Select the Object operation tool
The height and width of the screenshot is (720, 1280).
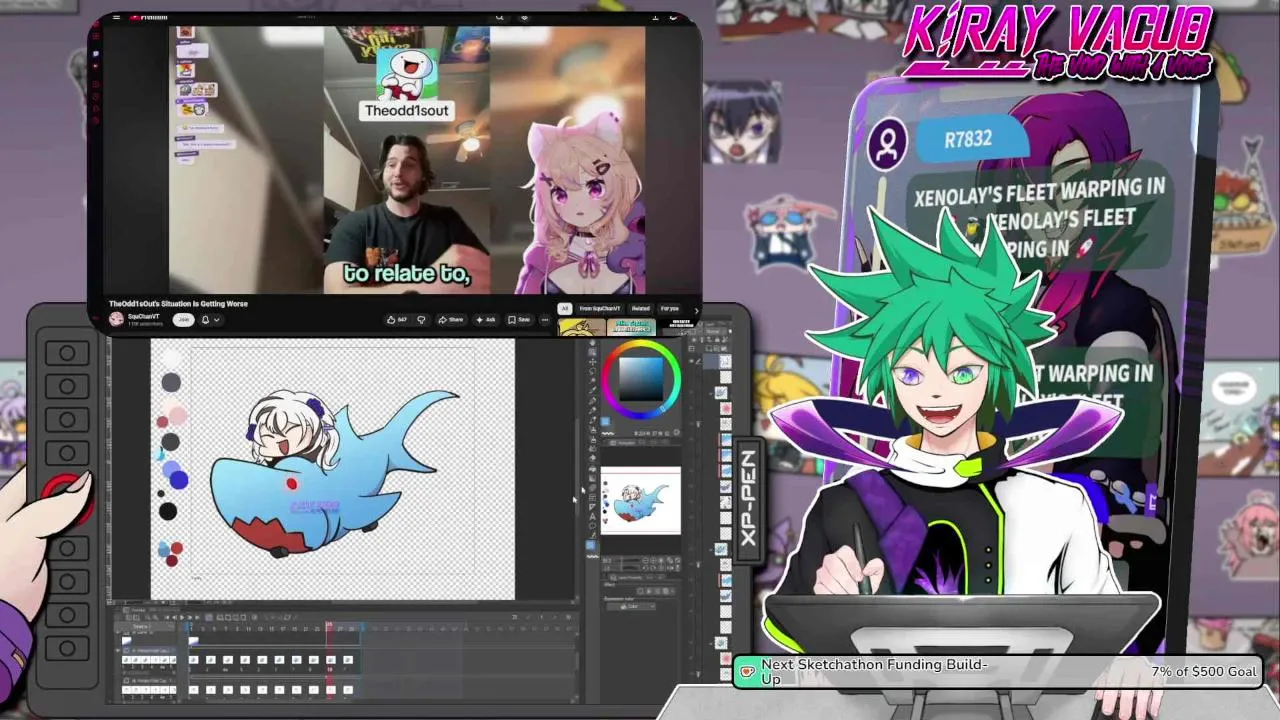tap(592, 352)
